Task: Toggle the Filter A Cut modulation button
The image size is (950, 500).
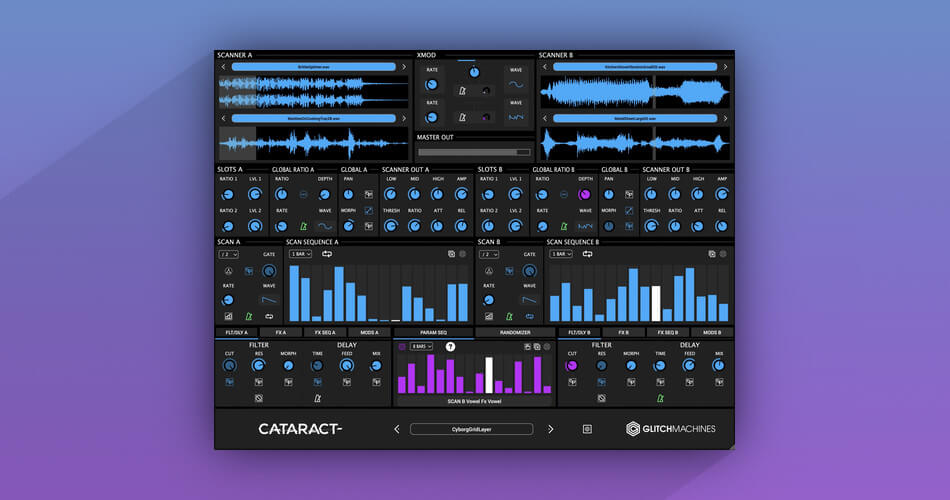Action: pos(230,382)
